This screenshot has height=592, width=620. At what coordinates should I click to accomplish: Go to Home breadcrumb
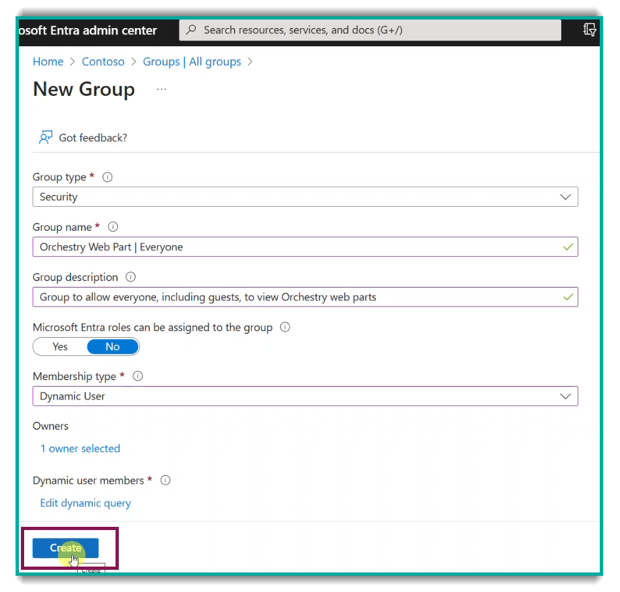pyautogui.click(x=48, y=62)
